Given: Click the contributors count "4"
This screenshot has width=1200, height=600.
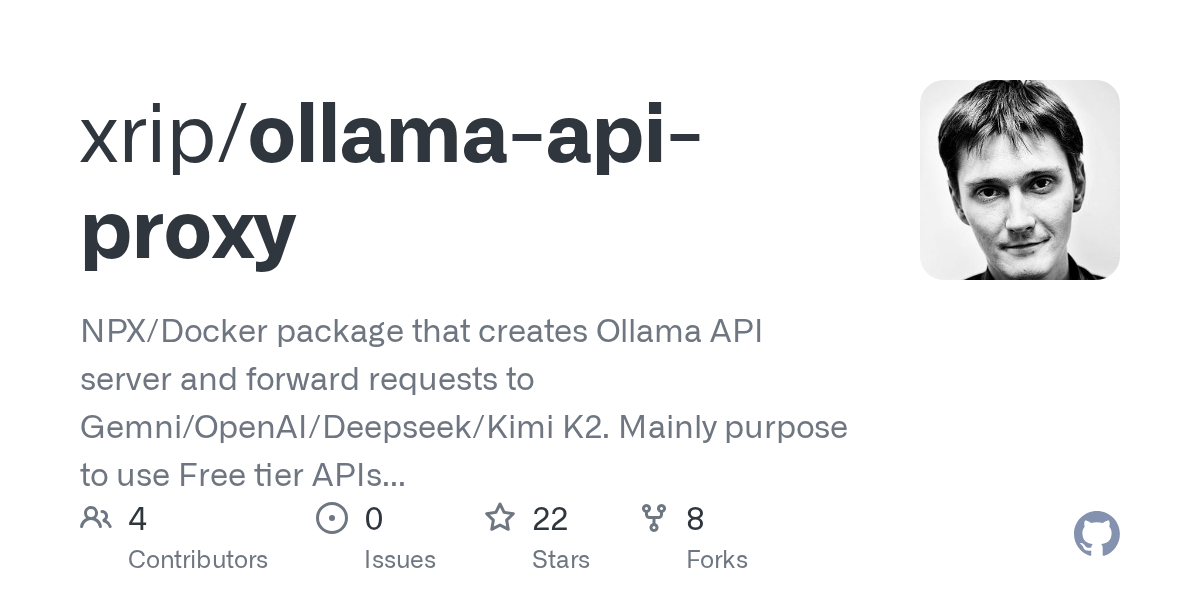Looking at the screenshot, I should pos(138,519).
